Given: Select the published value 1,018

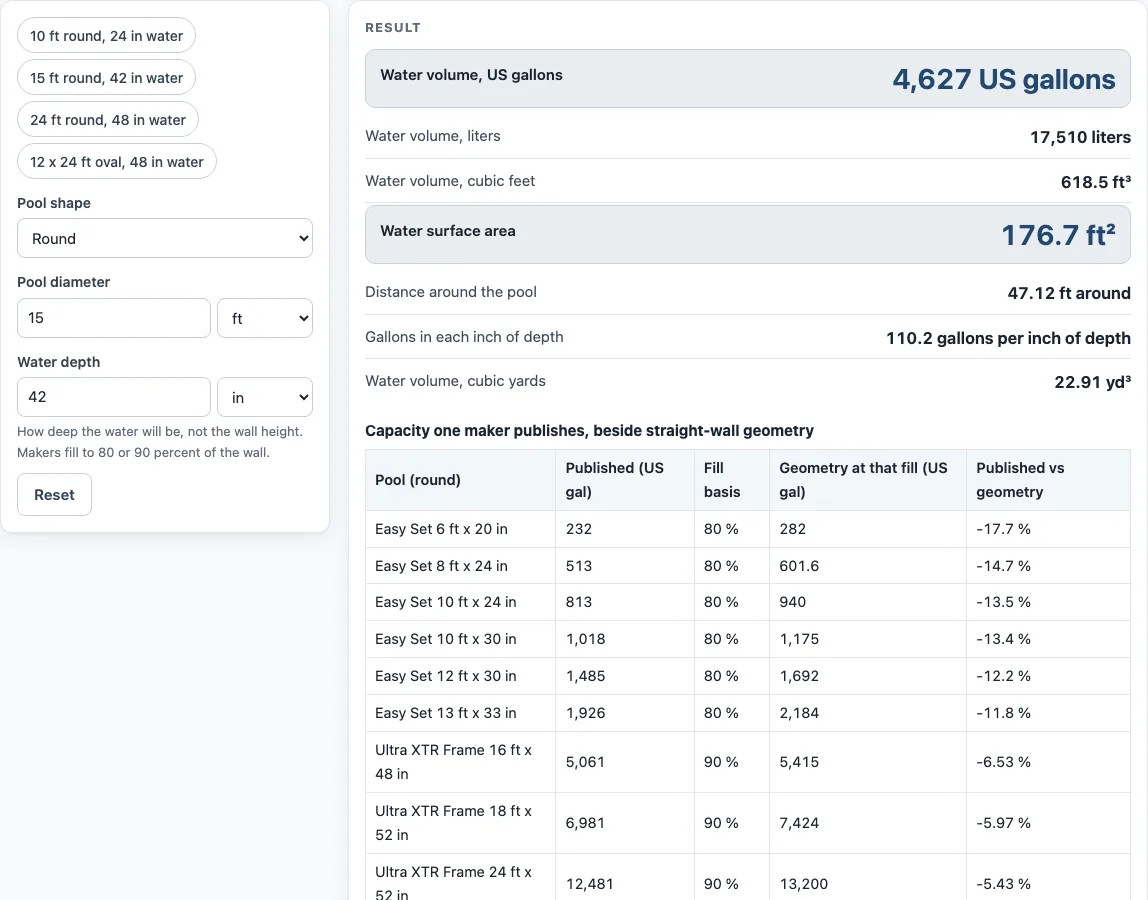Looking at the screenshot, I should 585,639.
